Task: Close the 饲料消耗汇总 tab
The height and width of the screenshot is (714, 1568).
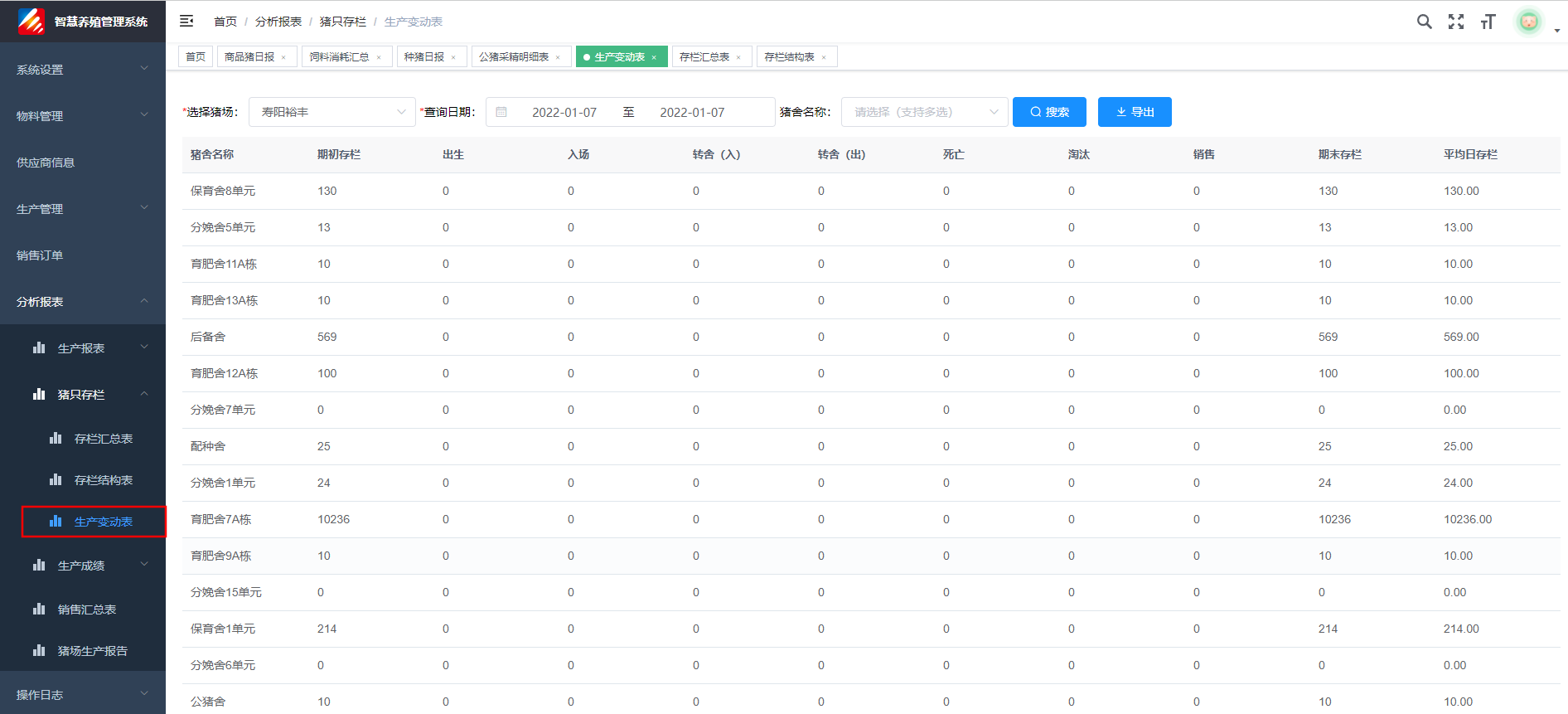Action: [379, 57]
